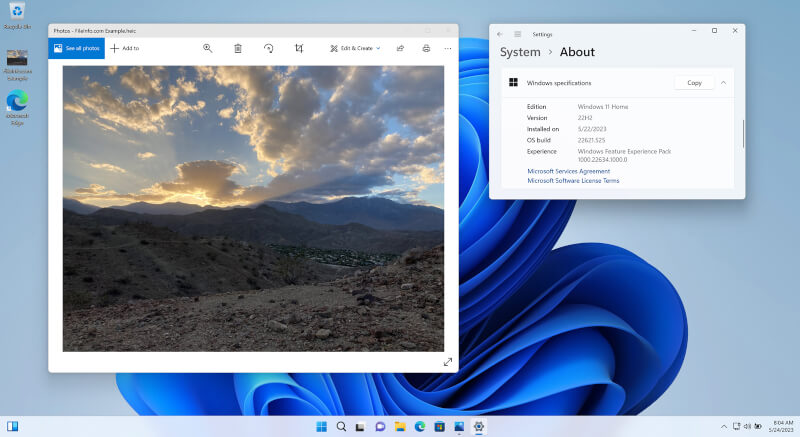Open Widgets from taskbar corner

pos(12,426)
